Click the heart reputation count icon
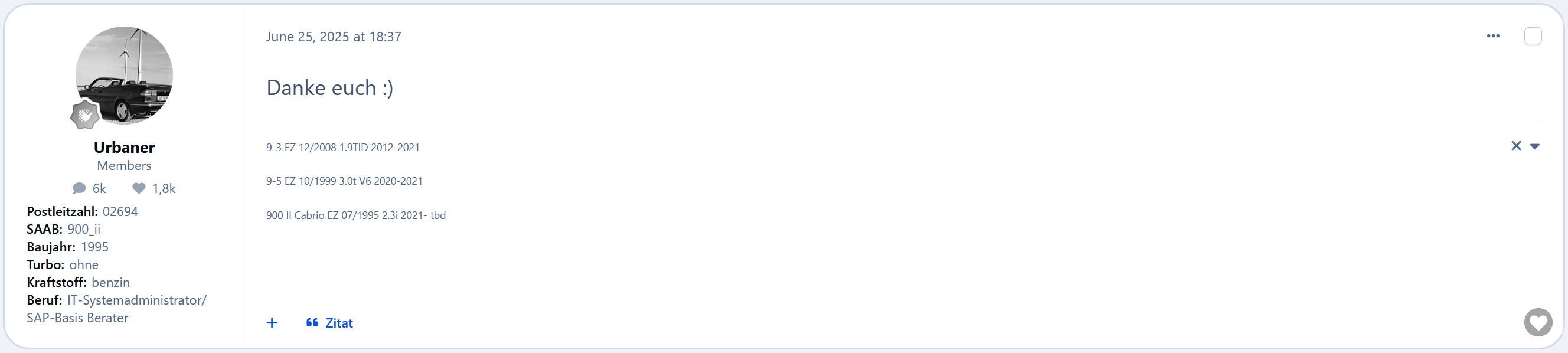This screenshot has width=1568, height=353. (x=139, y=189)
